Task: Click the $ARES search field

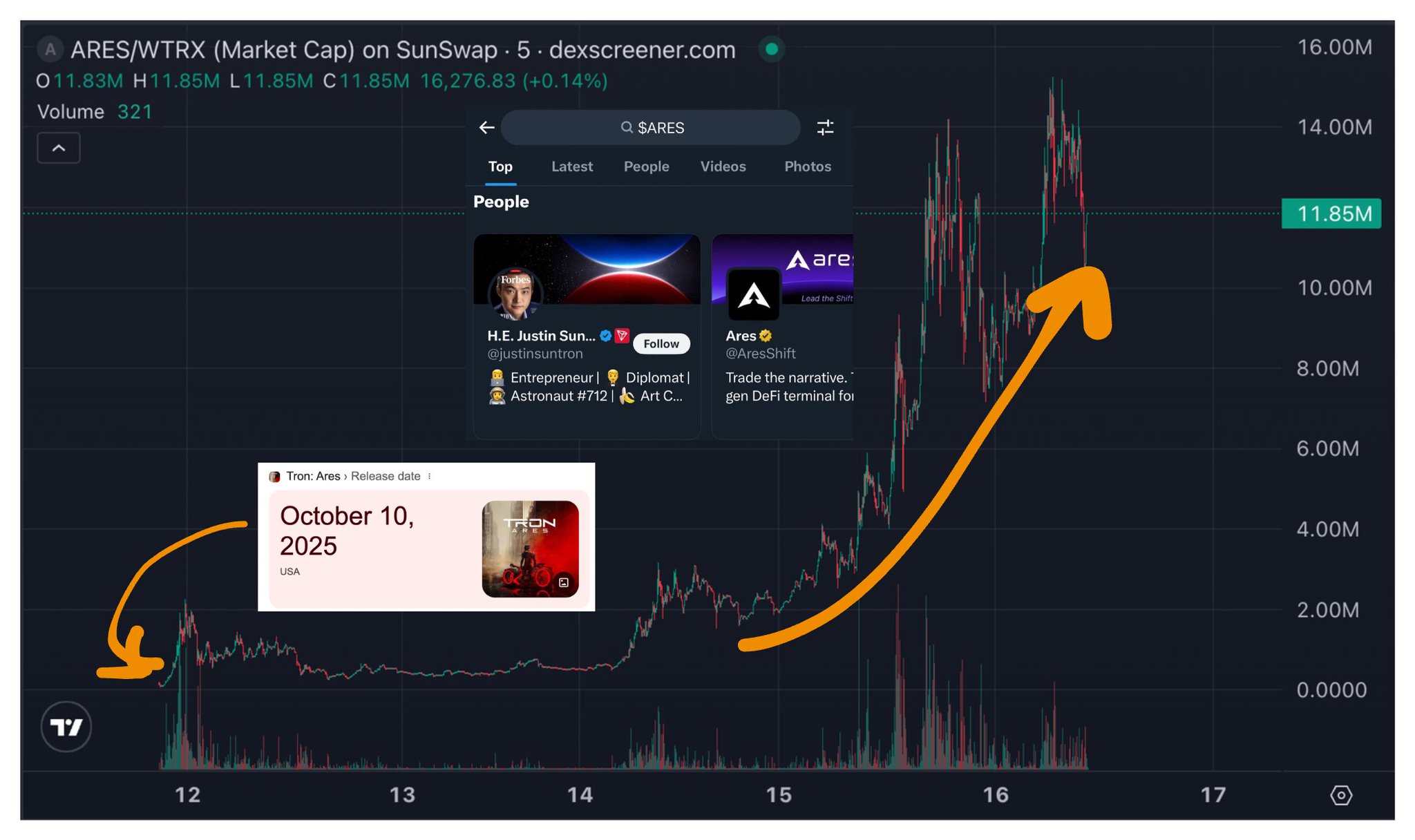Action: click(x=651, y=128)
